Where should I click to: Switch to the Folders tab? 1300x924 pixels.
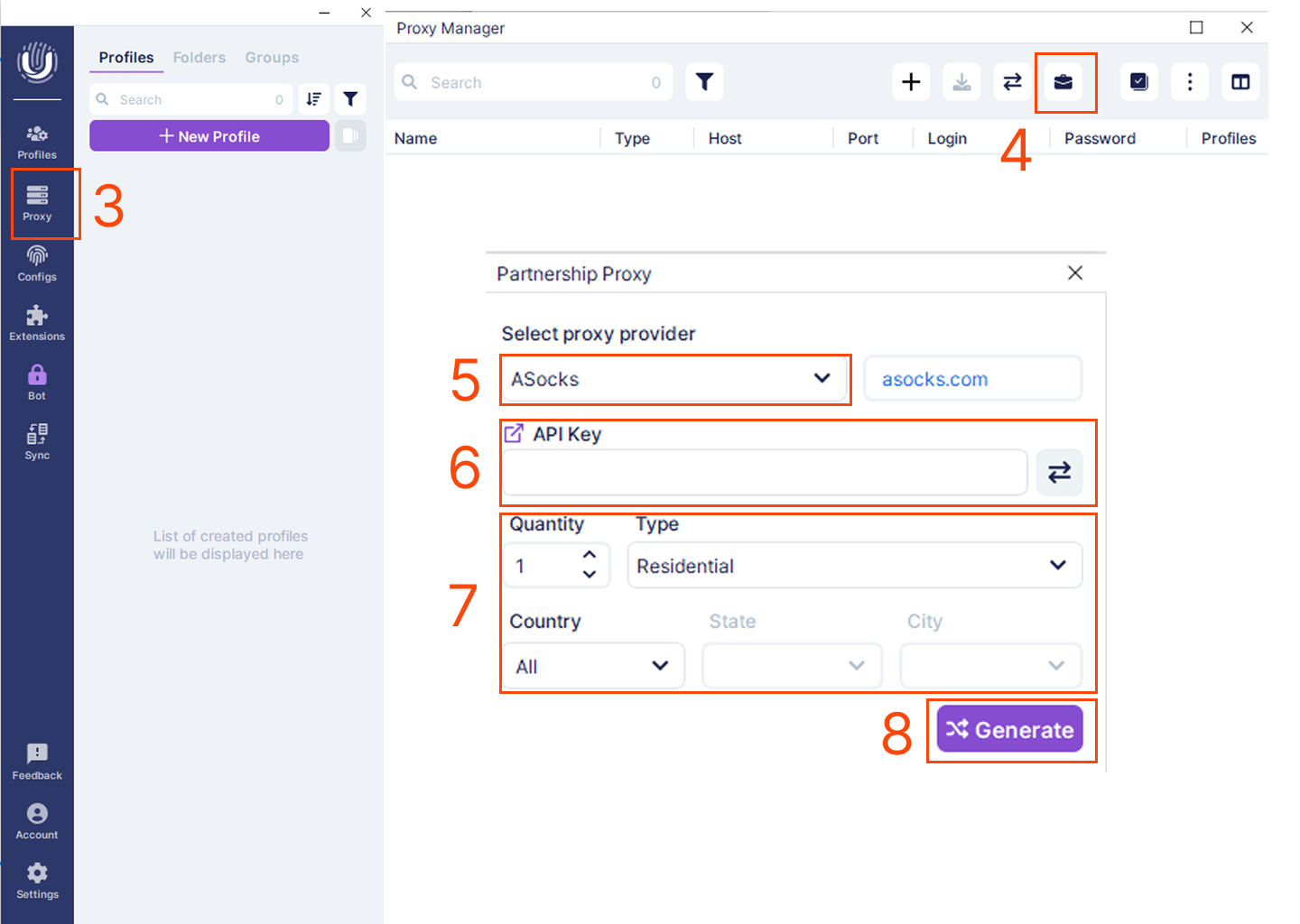click(199, 58)
